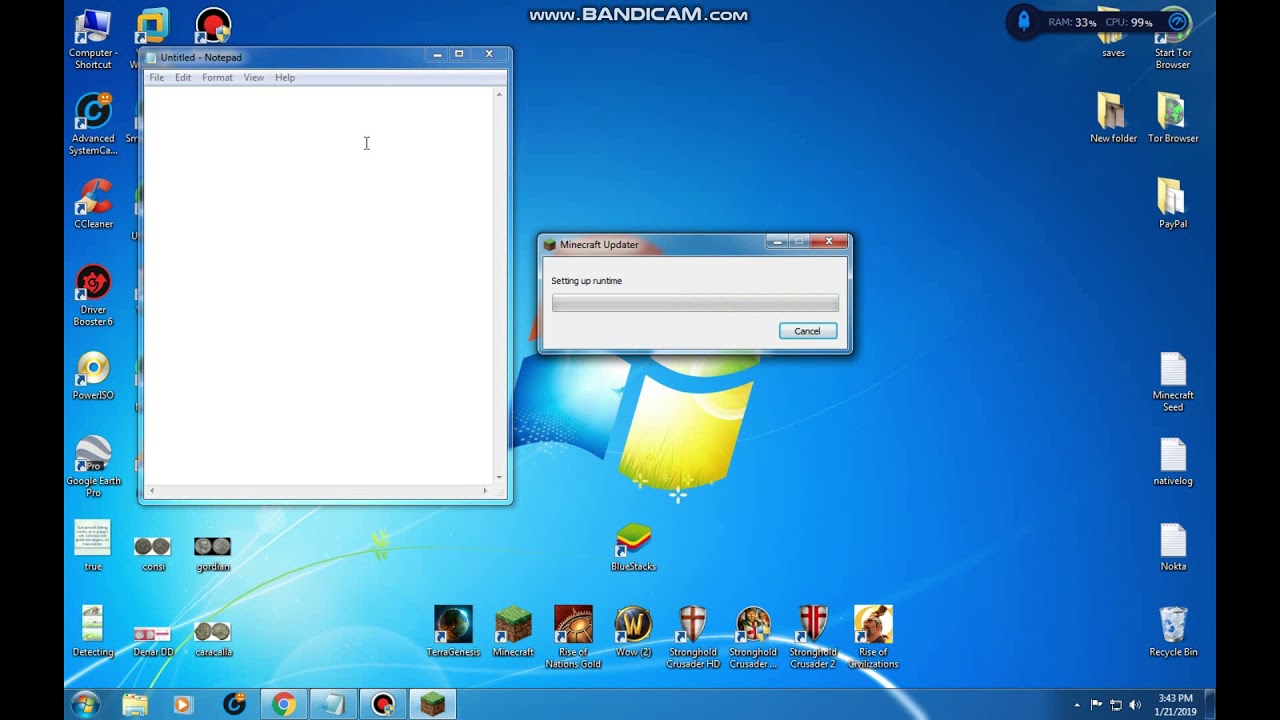This screenshot has height=720, width=1280.
Task: Open the caracalla coin image file
Action: [213, 638]
